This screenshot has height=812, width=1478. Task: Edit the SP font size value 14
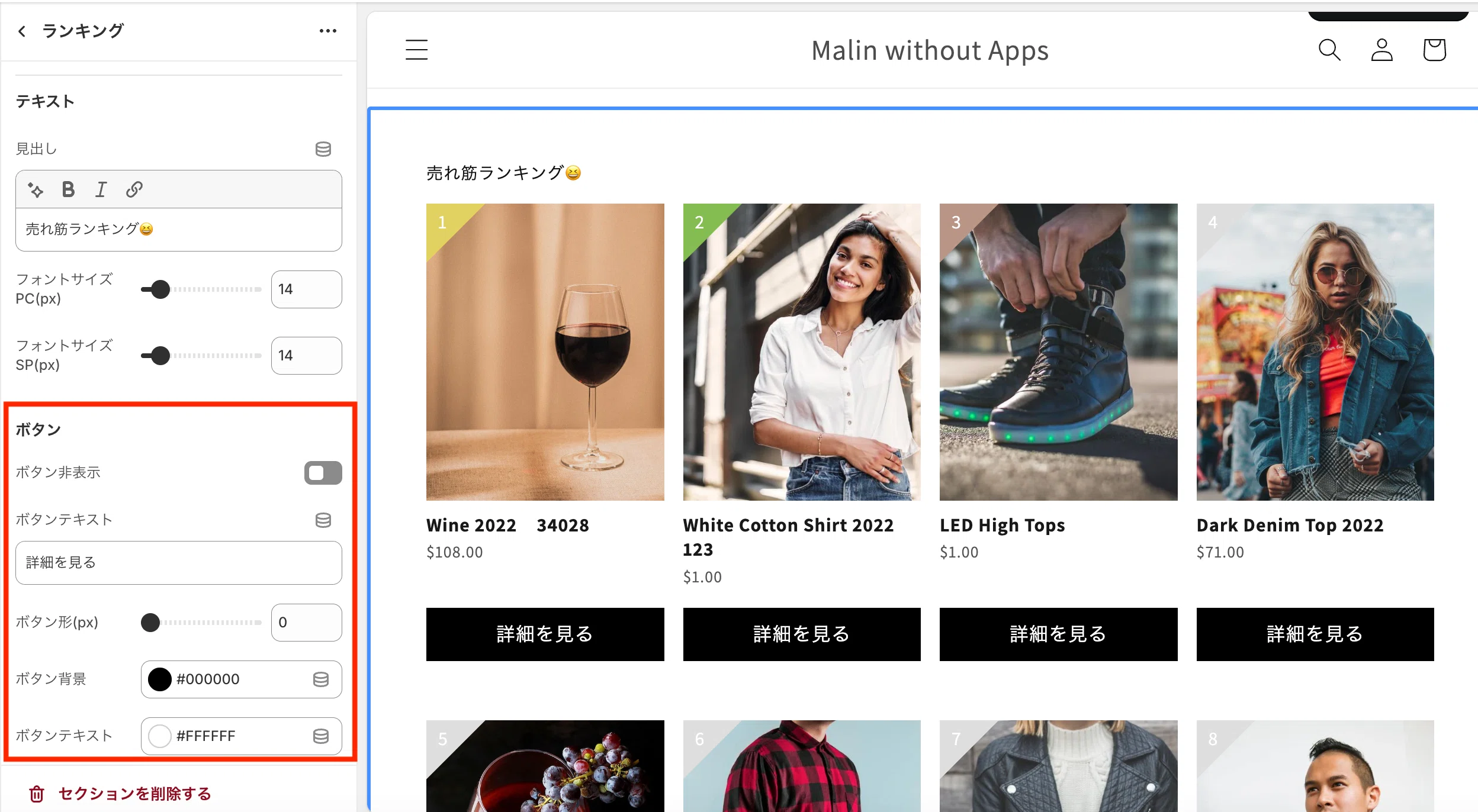306,356
